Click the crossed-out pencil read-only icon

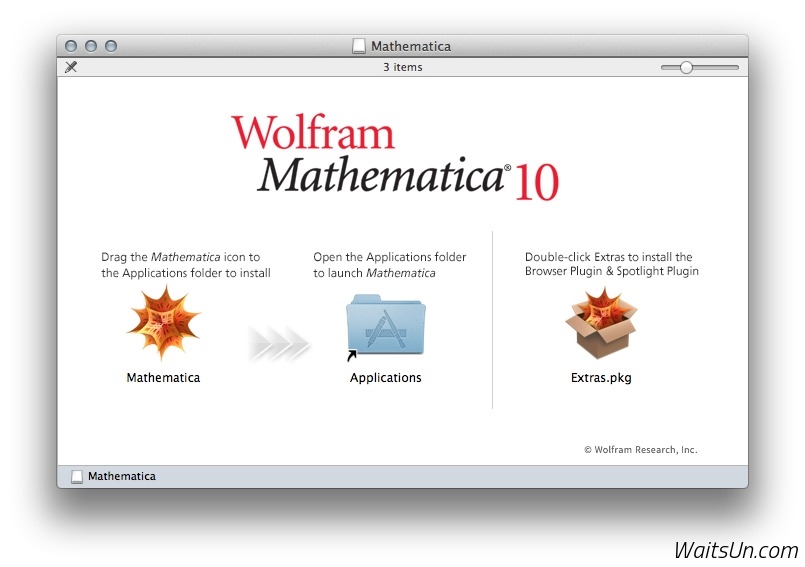tap(71, 67)
